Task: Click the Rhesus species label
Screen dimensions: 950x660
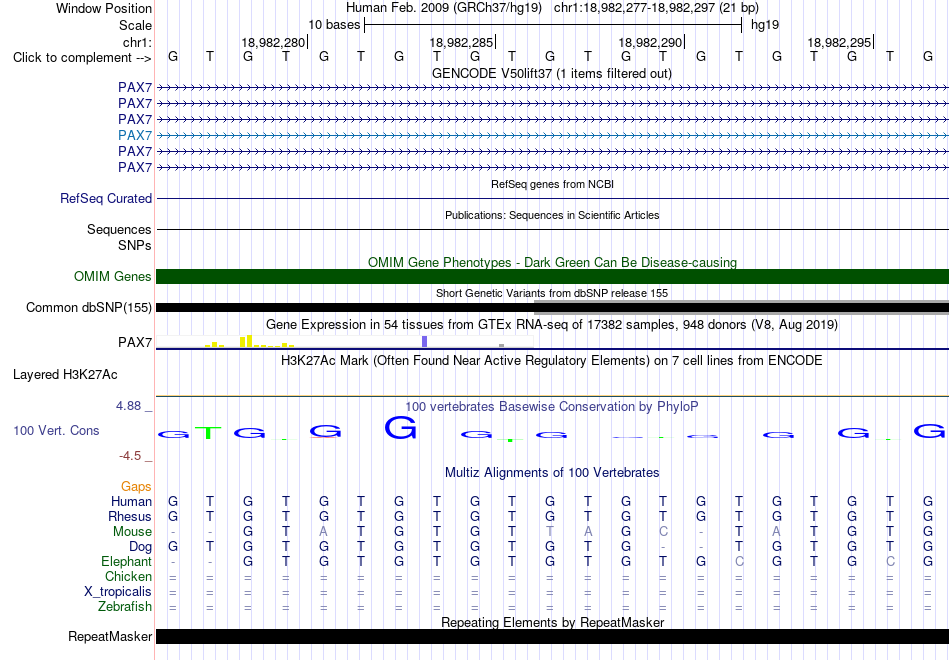Action: 130,517
